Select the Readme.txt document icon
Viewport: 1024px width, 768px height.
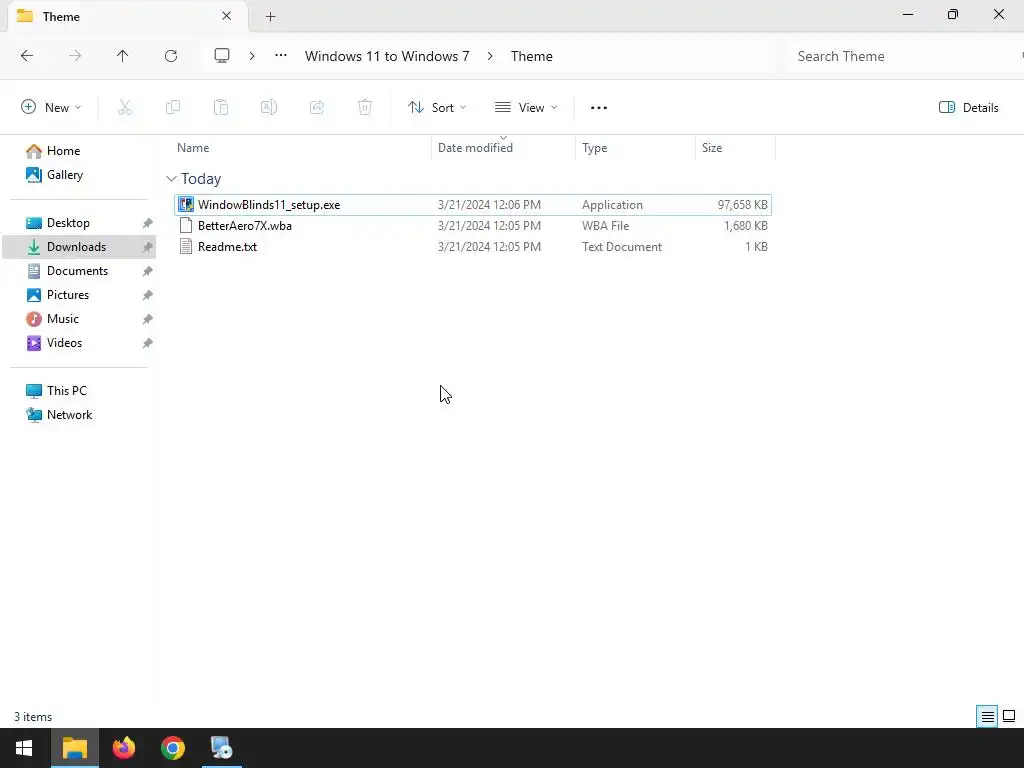tap(186, 247)
